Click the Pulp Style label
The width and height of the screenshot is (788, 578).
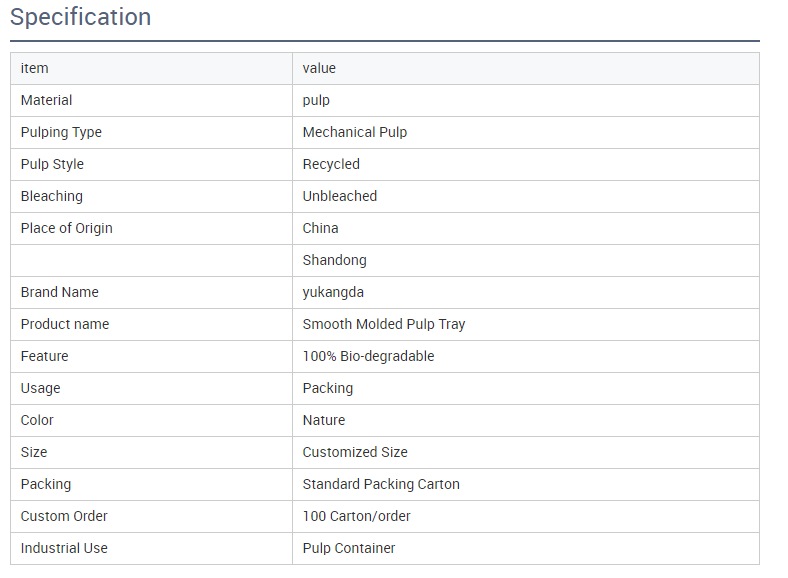click(52, 164)
